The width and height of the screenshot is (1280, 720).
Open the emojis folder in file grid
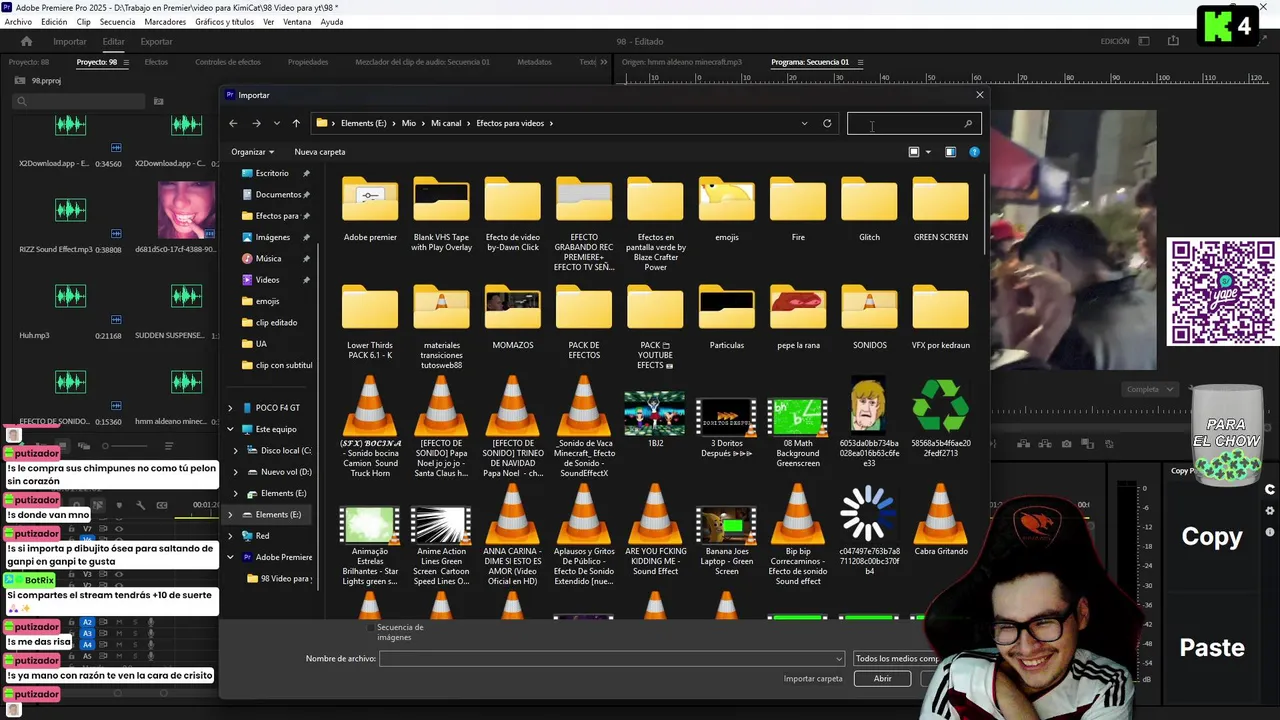727,210
